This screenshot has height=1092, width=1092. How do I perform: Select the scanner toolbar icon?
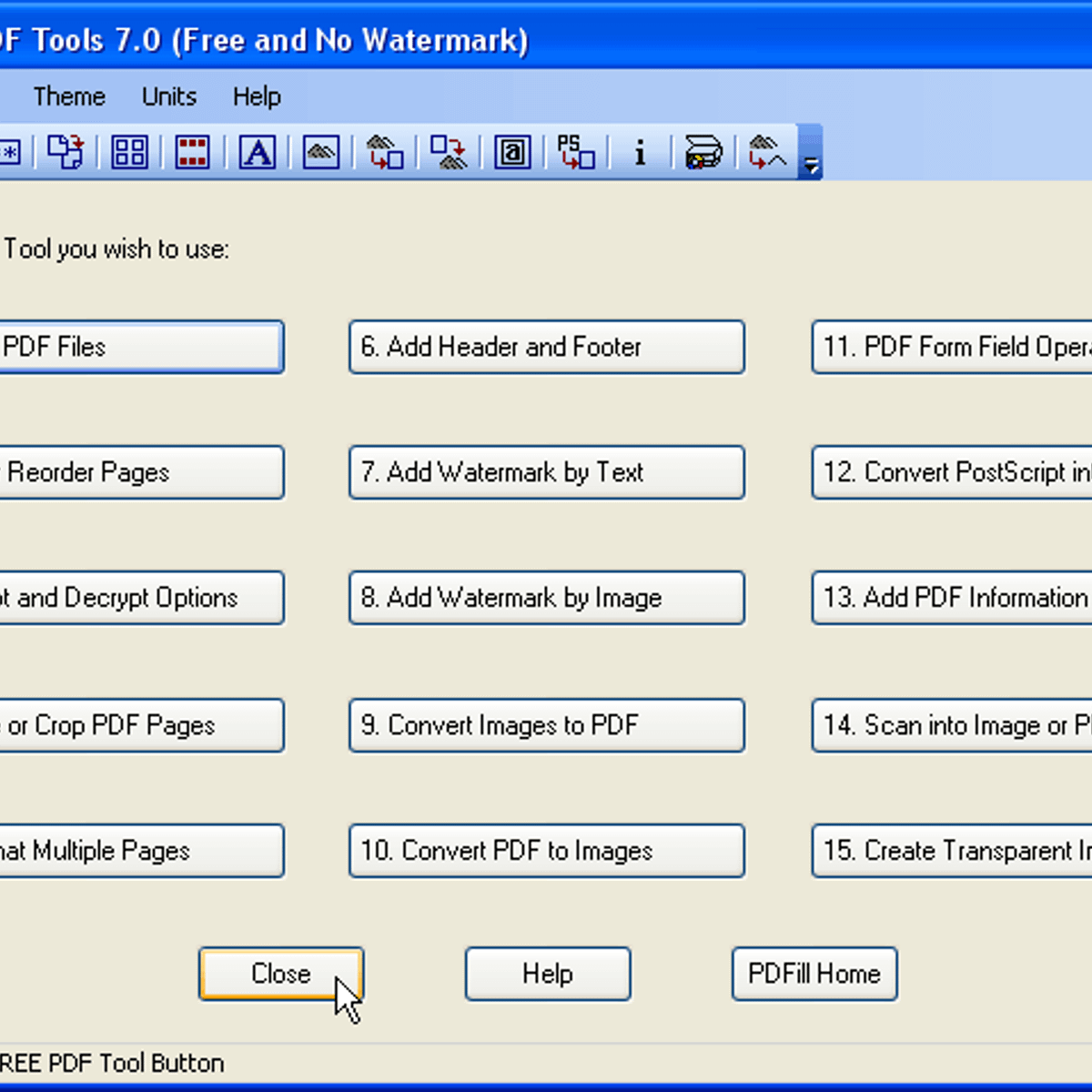(x=703, y=152)
